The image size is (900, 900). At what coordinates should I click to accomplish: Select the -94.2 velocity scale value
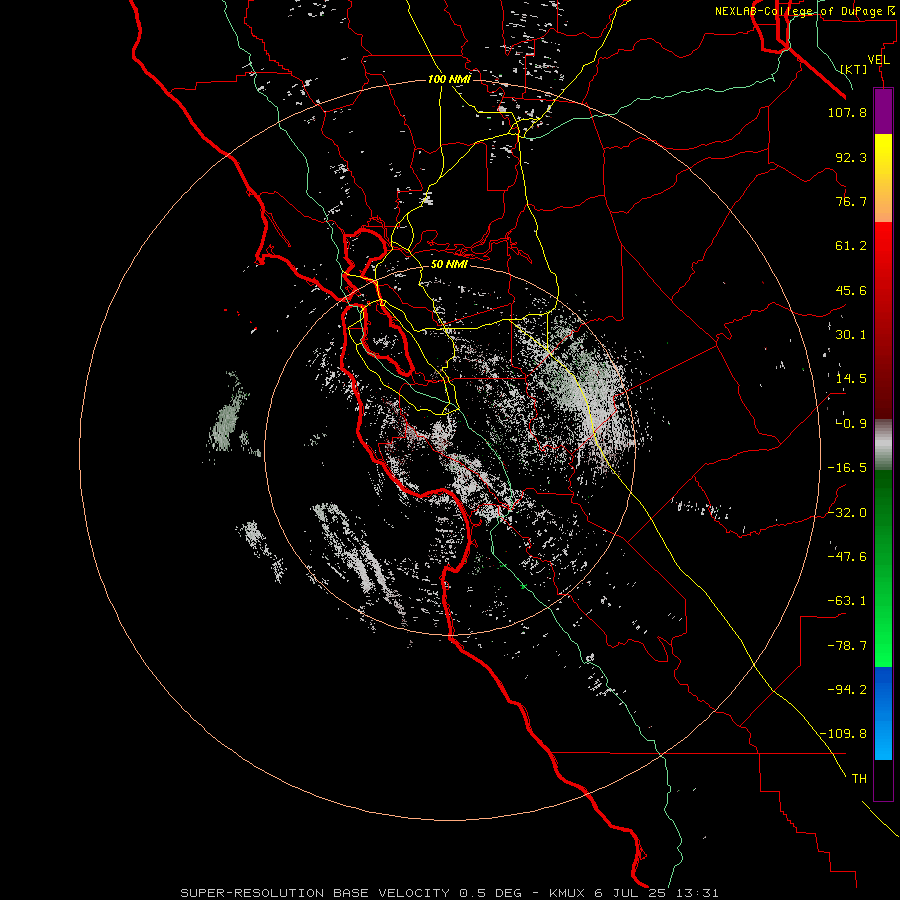pos(847,689)
